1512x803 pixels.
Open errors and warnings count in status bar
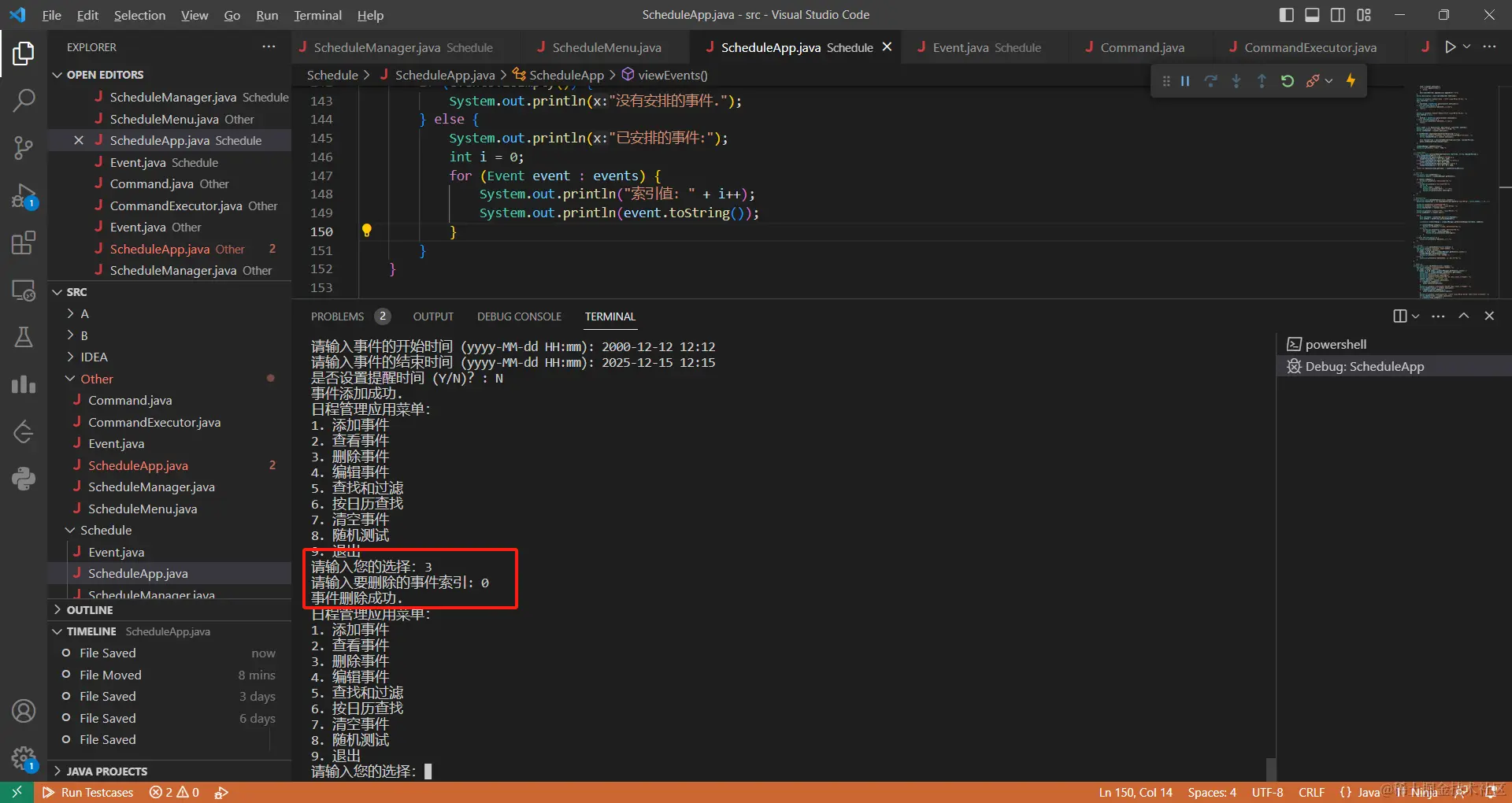(x=174, y=793)
